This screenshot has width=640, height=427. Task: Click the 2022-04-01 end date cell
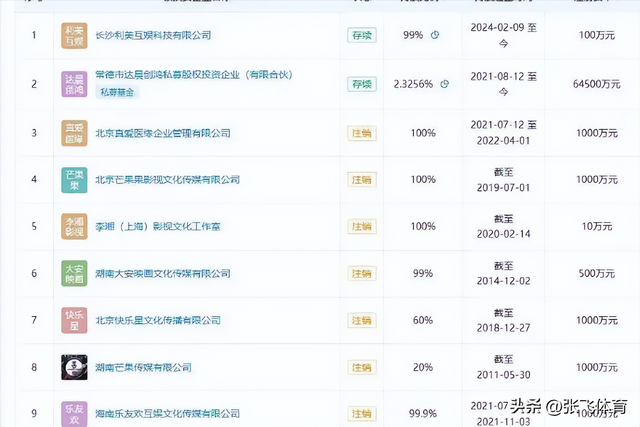[503, 141]
